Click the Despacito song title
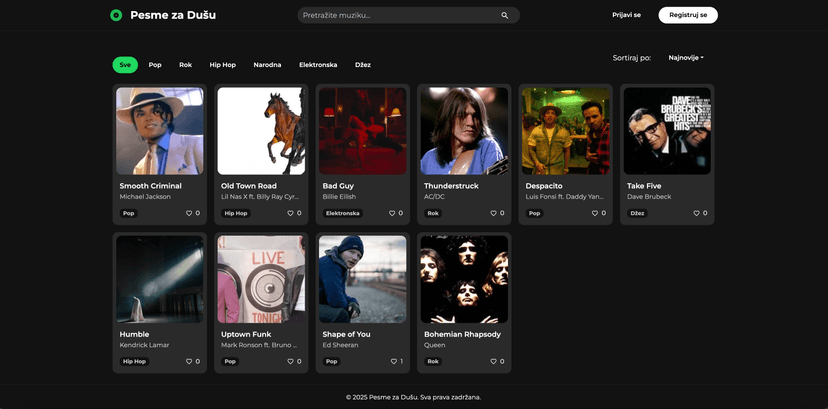The width and height of the screenshot is (828, 409). 544,186
